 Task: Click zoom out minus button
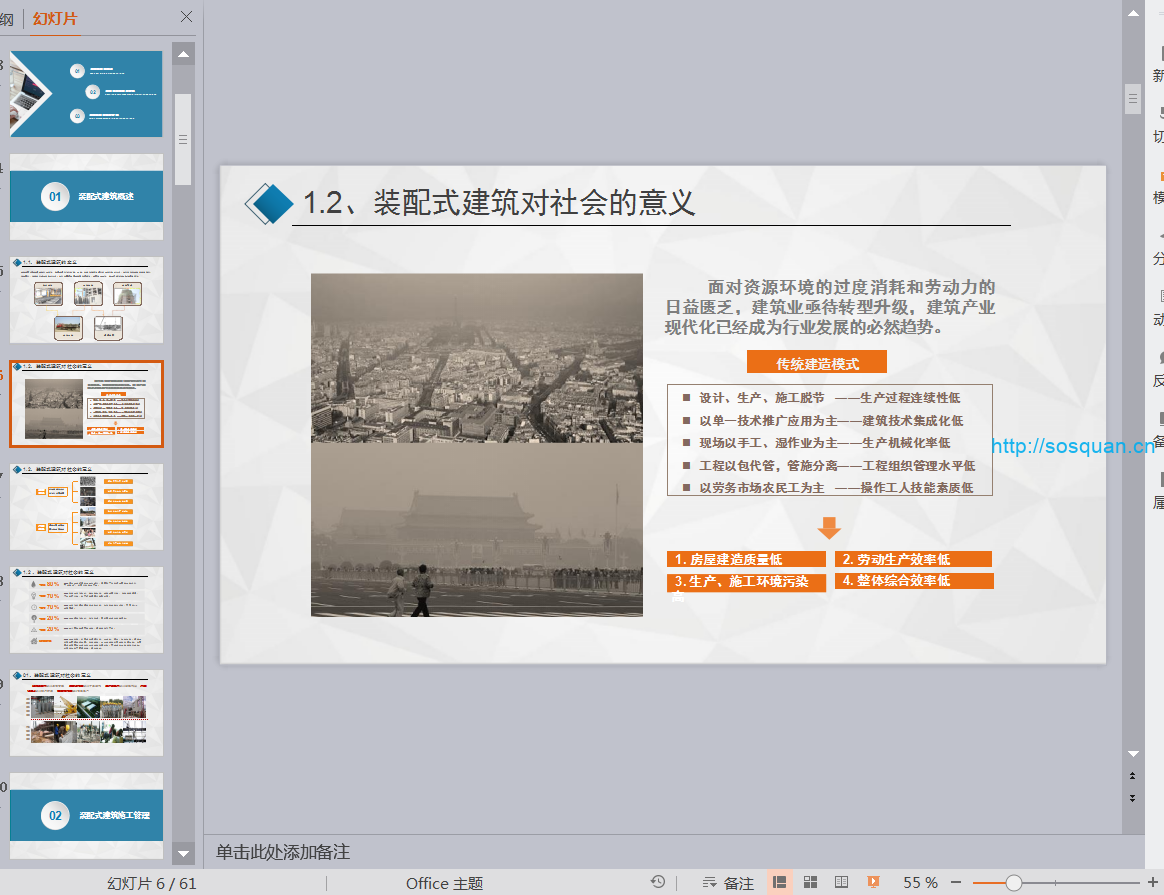coord(956,882)
